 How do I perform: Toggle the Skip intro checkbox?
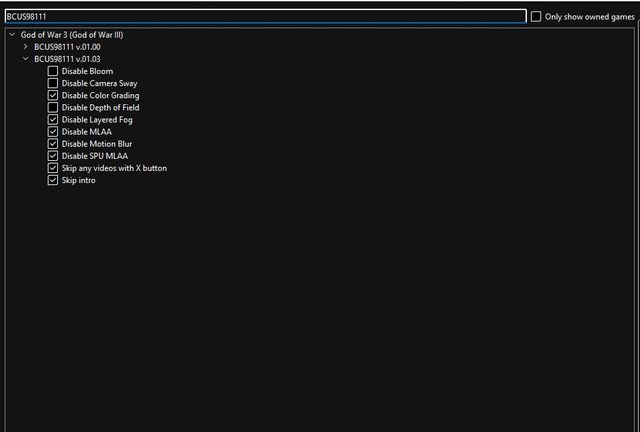pyautogui.click(x=53, y=180)
